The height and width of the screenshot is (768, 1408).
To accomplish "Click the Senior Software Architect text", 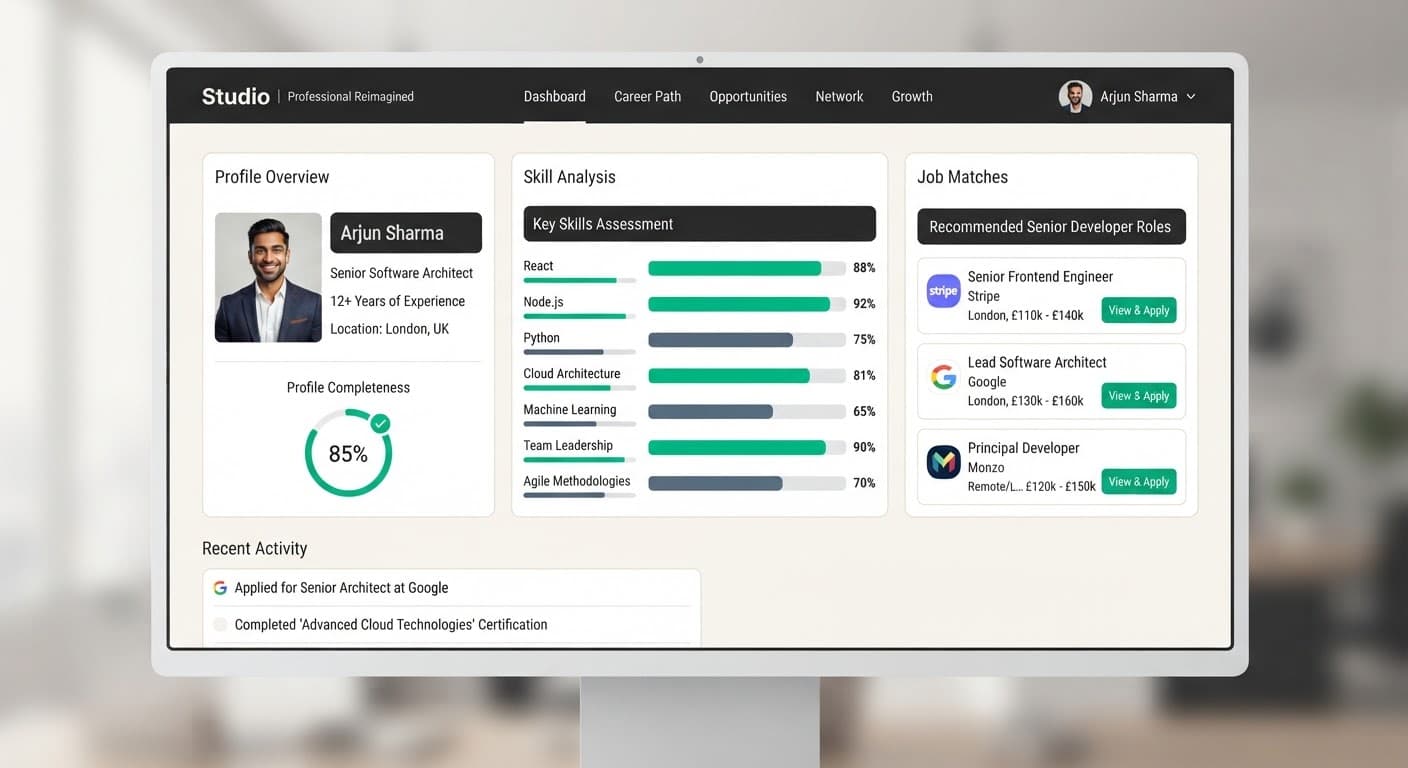I will [x=401, y=273].
